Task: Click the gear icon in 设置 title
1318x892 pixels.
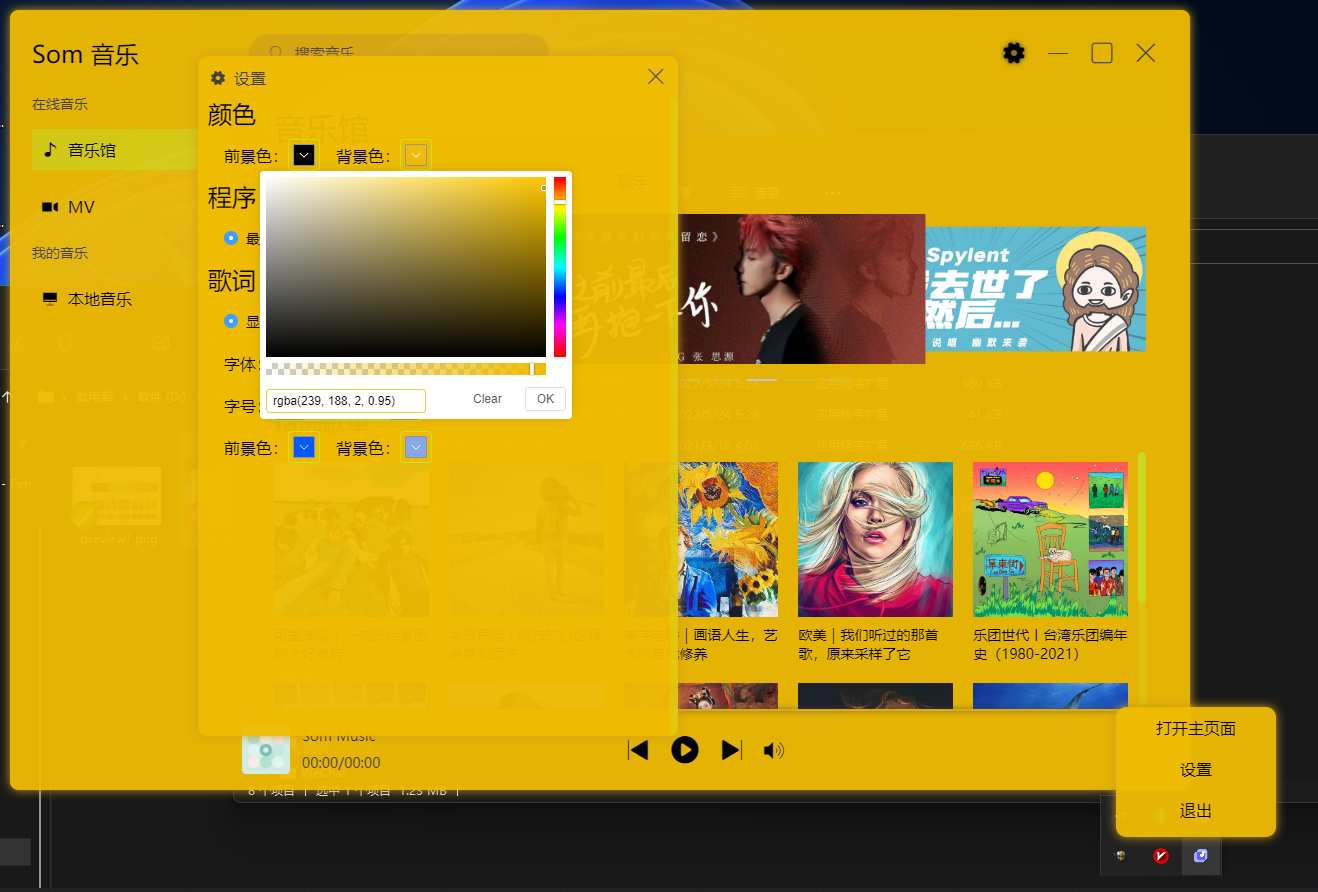Action: point(218,78)
